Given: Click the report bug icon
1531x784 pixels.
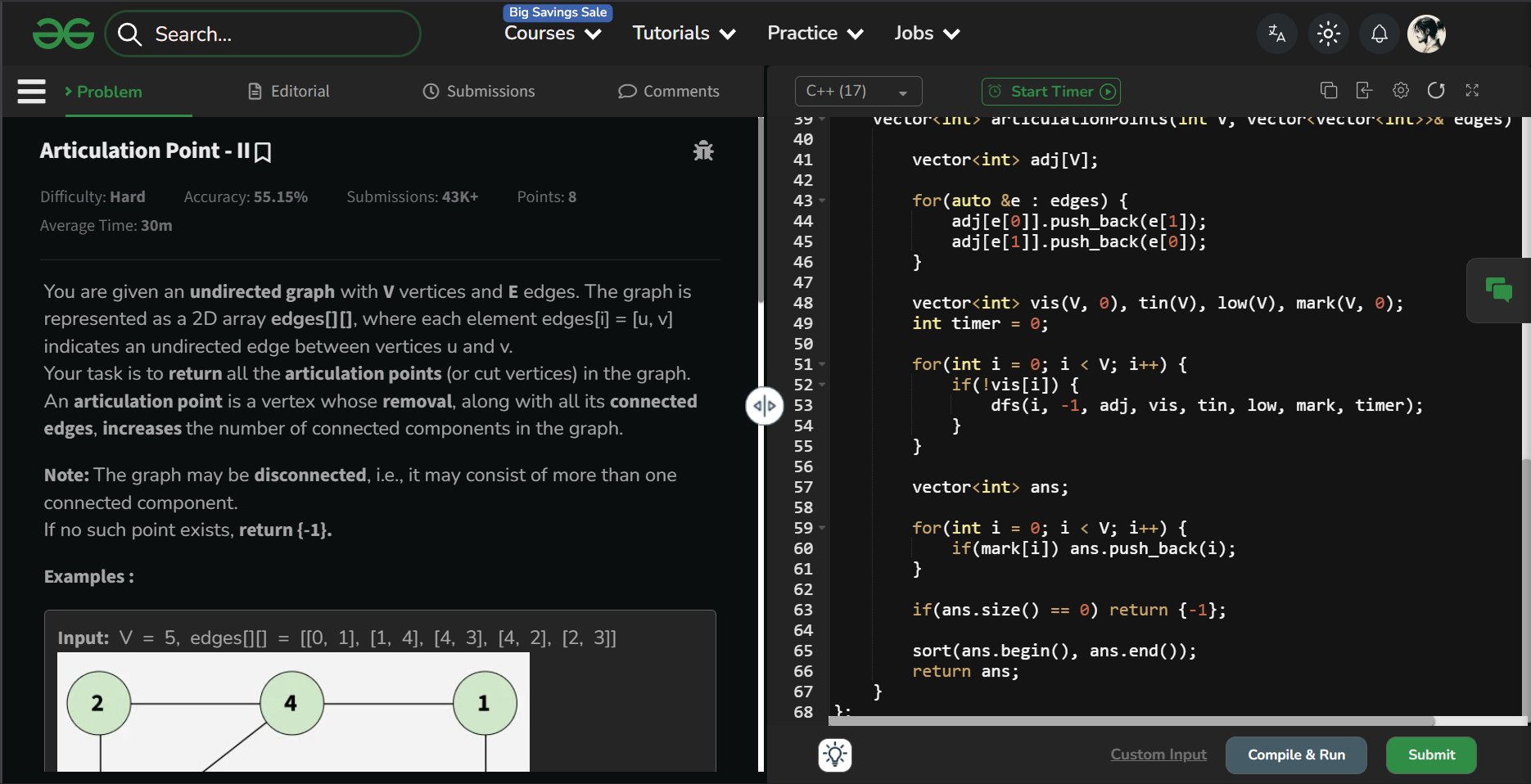Looking at the screenshot, I should tap(702, 151).
